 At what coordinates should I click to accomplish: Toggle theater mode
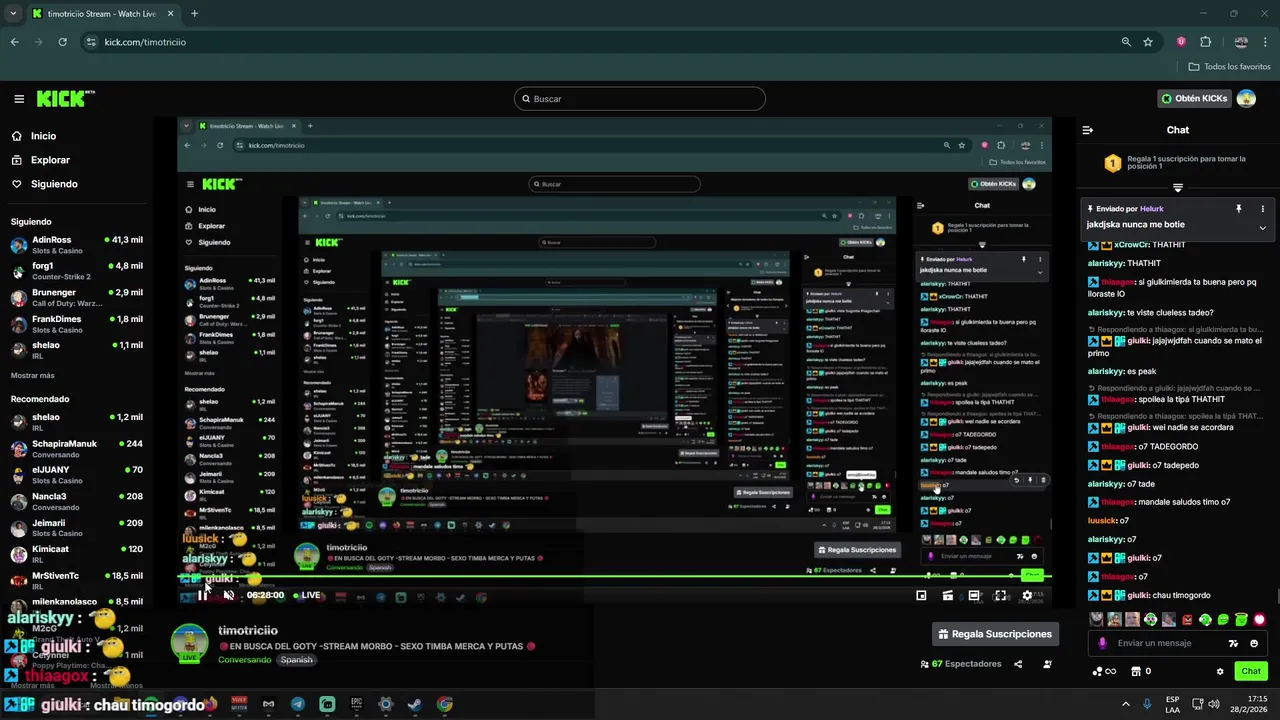click(x=974, y=595)
